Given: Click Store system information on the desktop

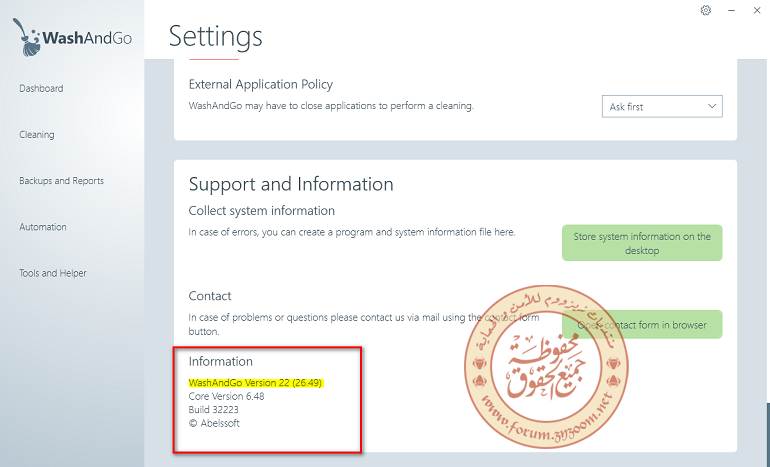Looking at the screenshot, I should tap(642, 243).
